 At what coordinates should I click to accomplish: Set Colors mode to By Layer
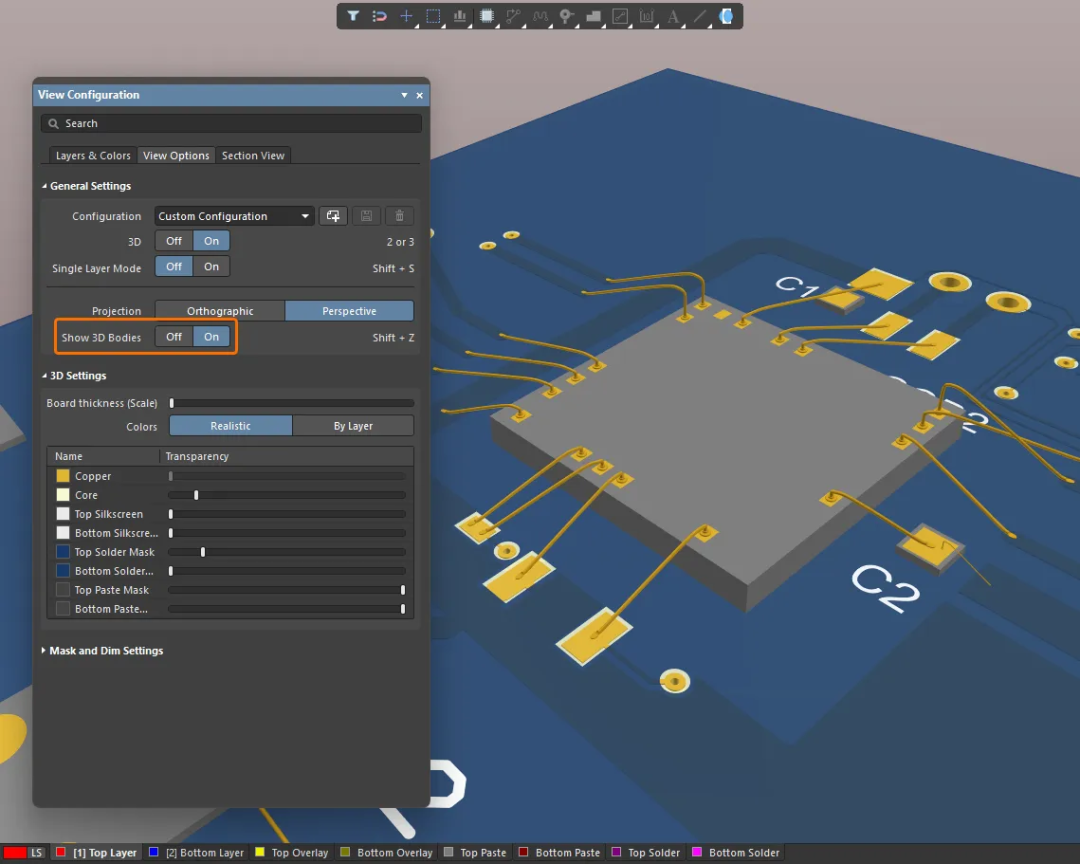click(353, 426)
